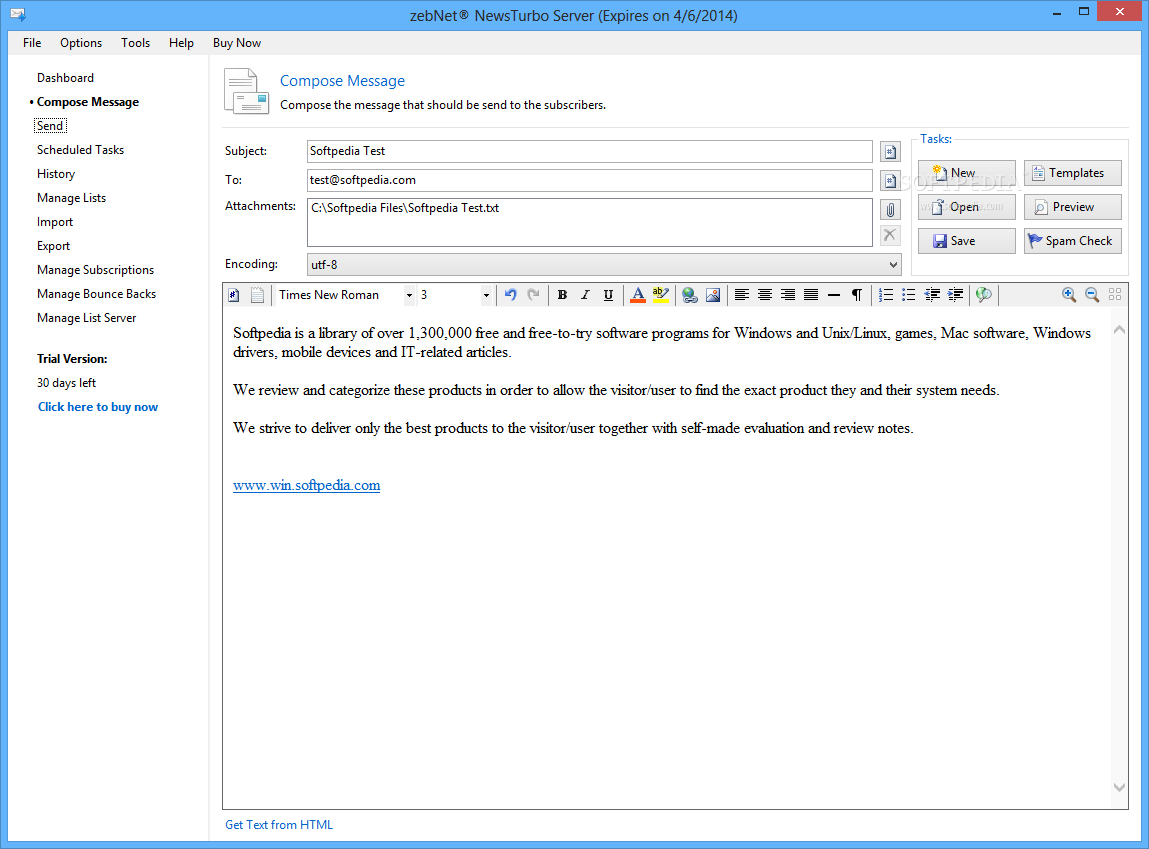Justify the text
The width and height of the screenshot is (1149, 849).
tap(810, 295)
